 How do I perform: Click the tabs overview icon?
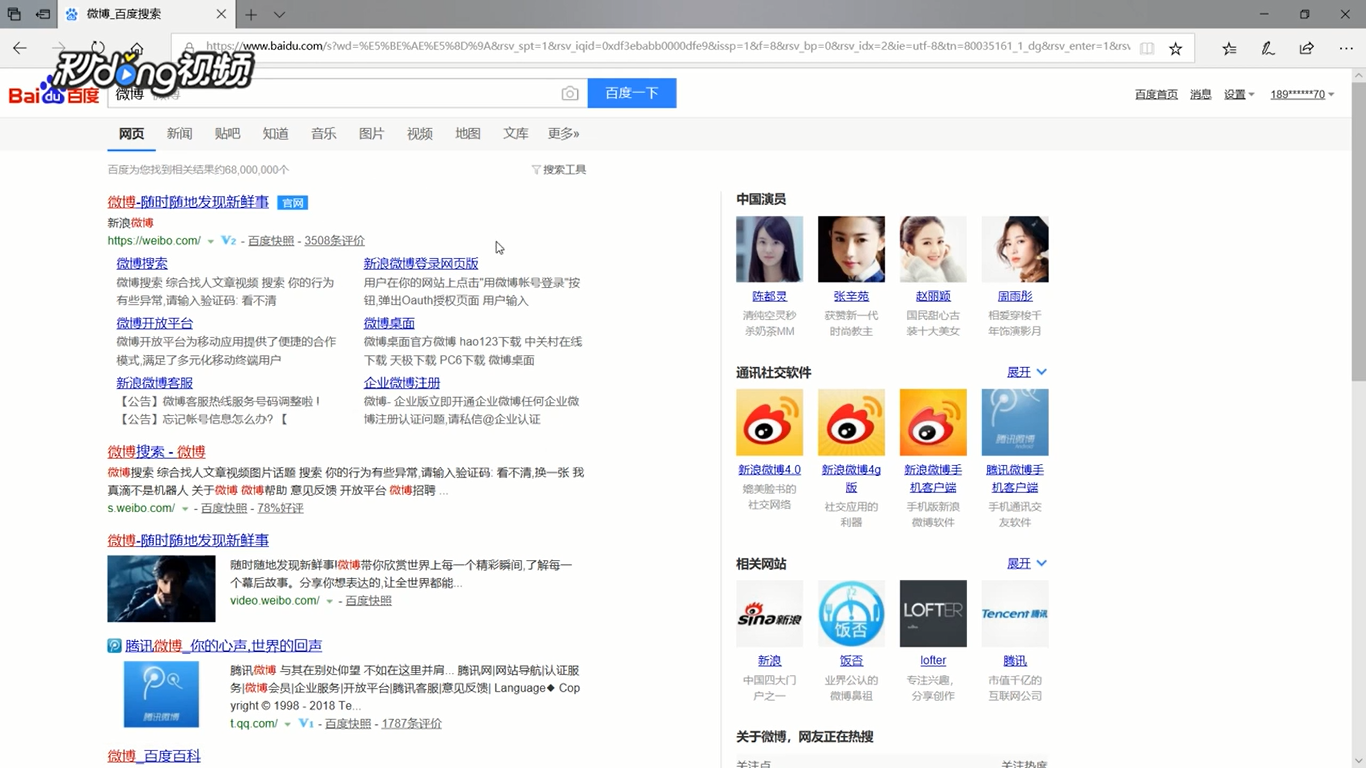(14, 14)
